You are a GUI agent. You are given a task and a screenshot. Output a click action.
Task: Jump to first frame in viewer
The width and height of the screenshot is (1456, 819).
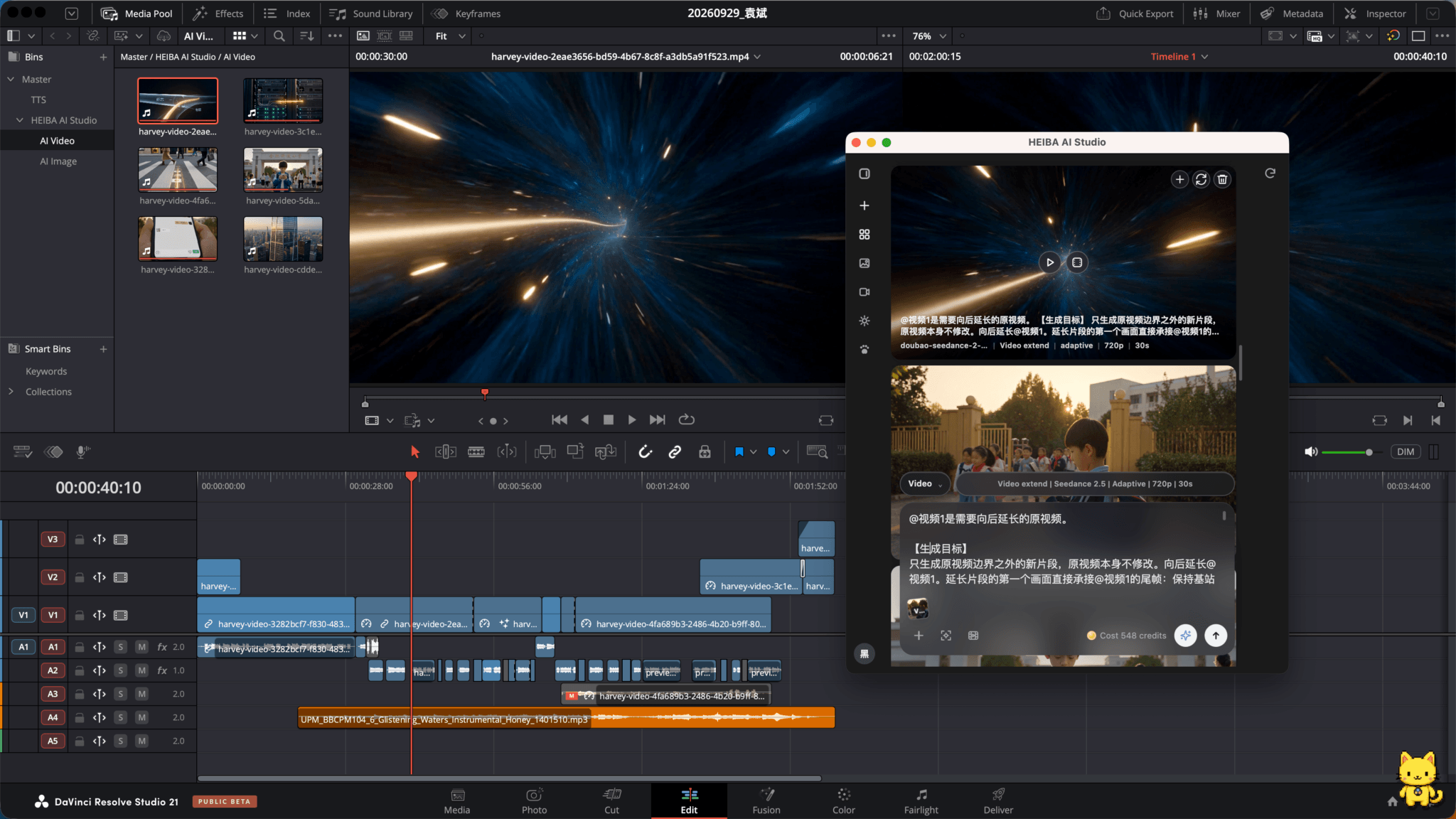(x=560, y=420)
